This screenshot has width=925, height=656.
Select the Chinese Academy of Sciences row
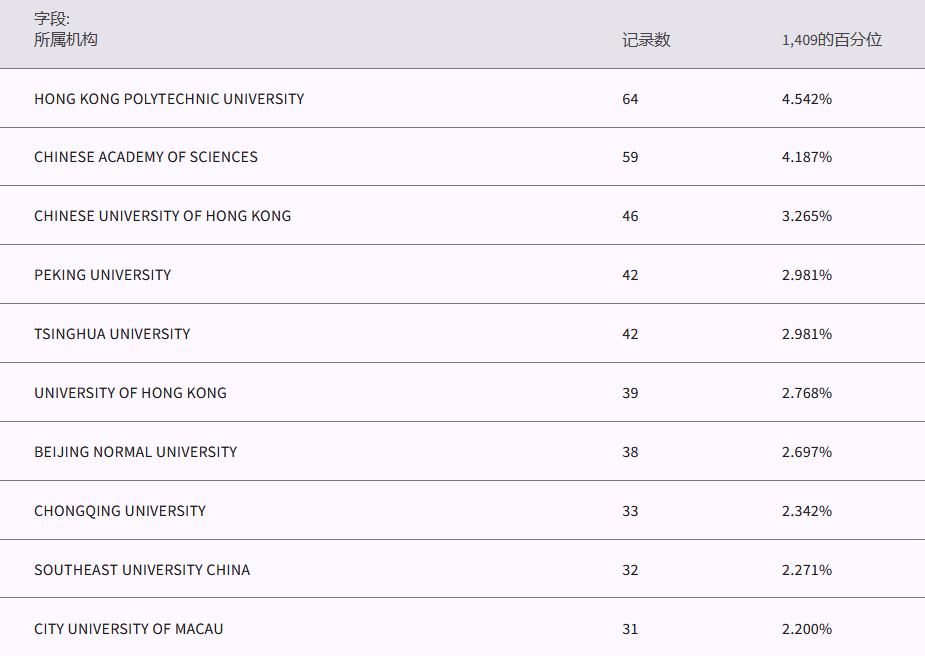[x=146, y=157]
